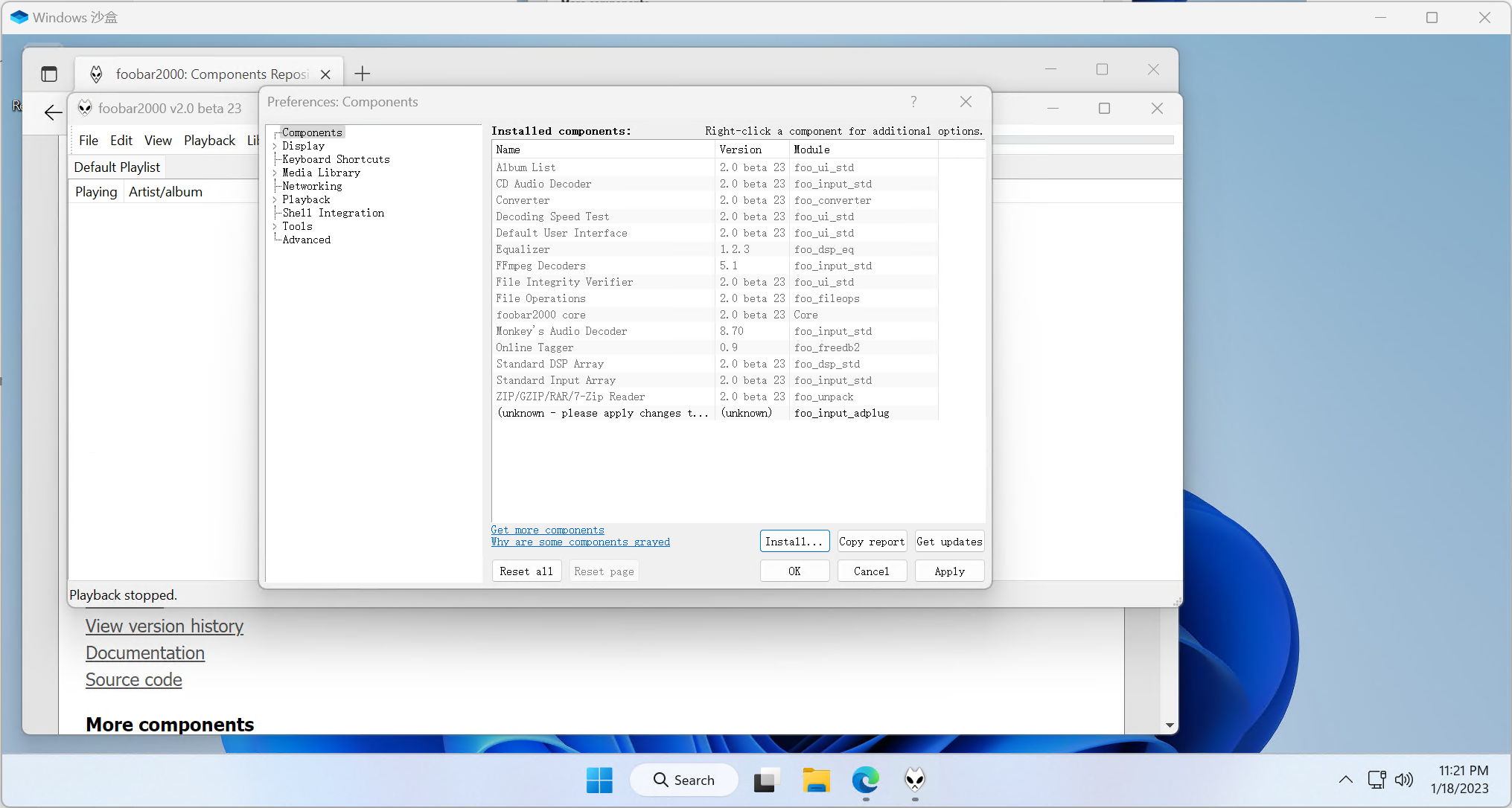Click the Windows Start button
1512x808 pixels.
(x=599, y=780)
